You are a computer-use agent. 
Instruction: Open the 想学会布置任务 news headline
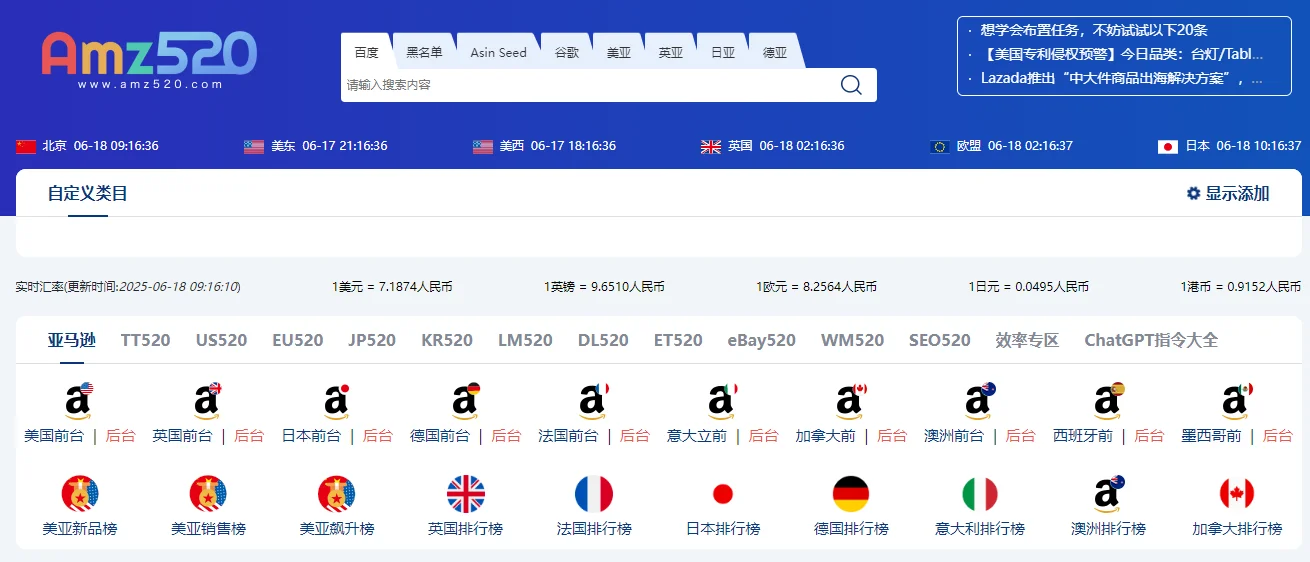pyautogui.click(x=1094, y=30)
